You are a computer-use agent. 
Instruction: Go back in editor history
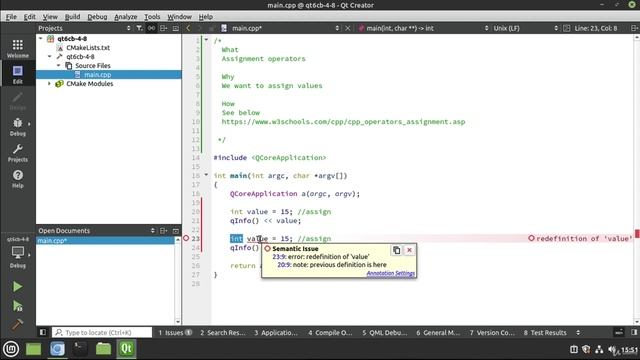point(188,28)
